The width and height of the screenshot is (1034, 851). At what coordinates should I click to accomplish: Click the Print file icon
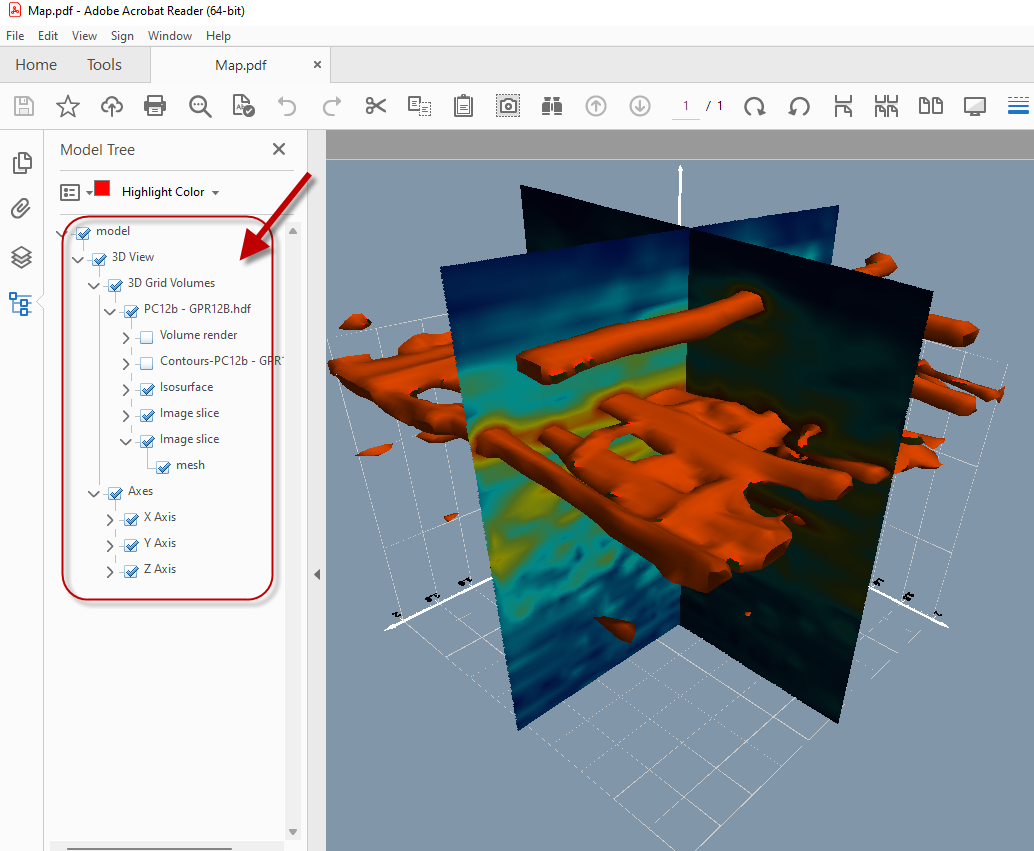(x=155, y=106)
